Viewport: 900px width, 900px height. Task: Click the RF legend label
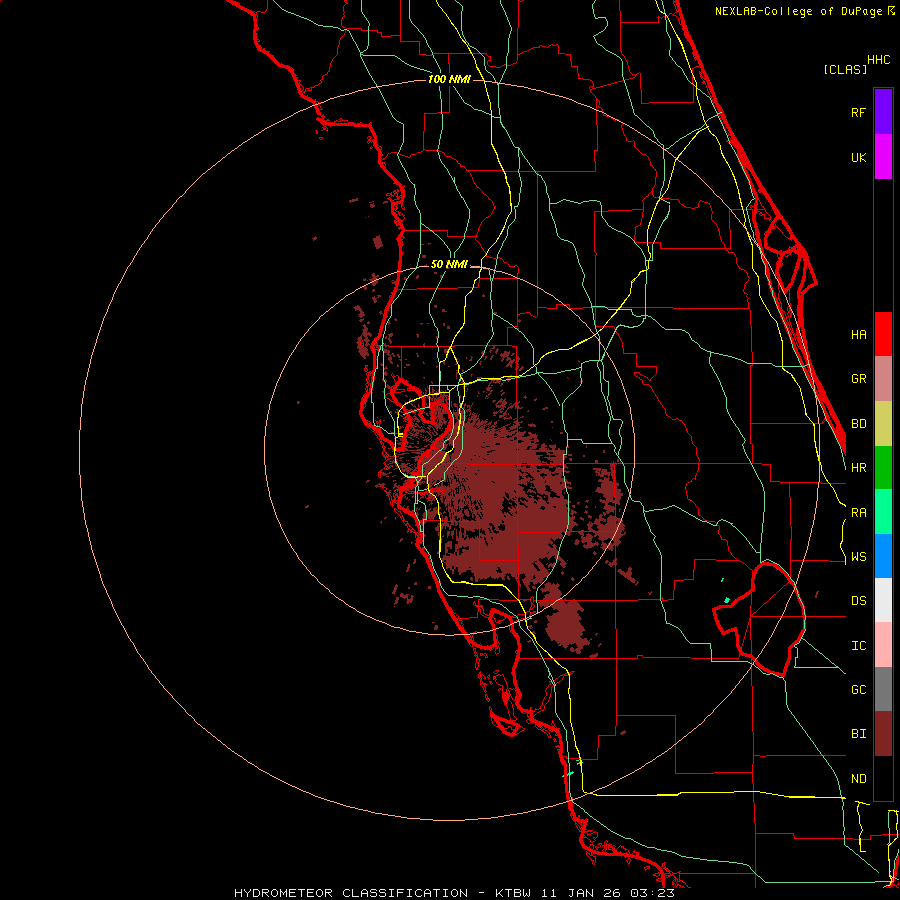858,112
